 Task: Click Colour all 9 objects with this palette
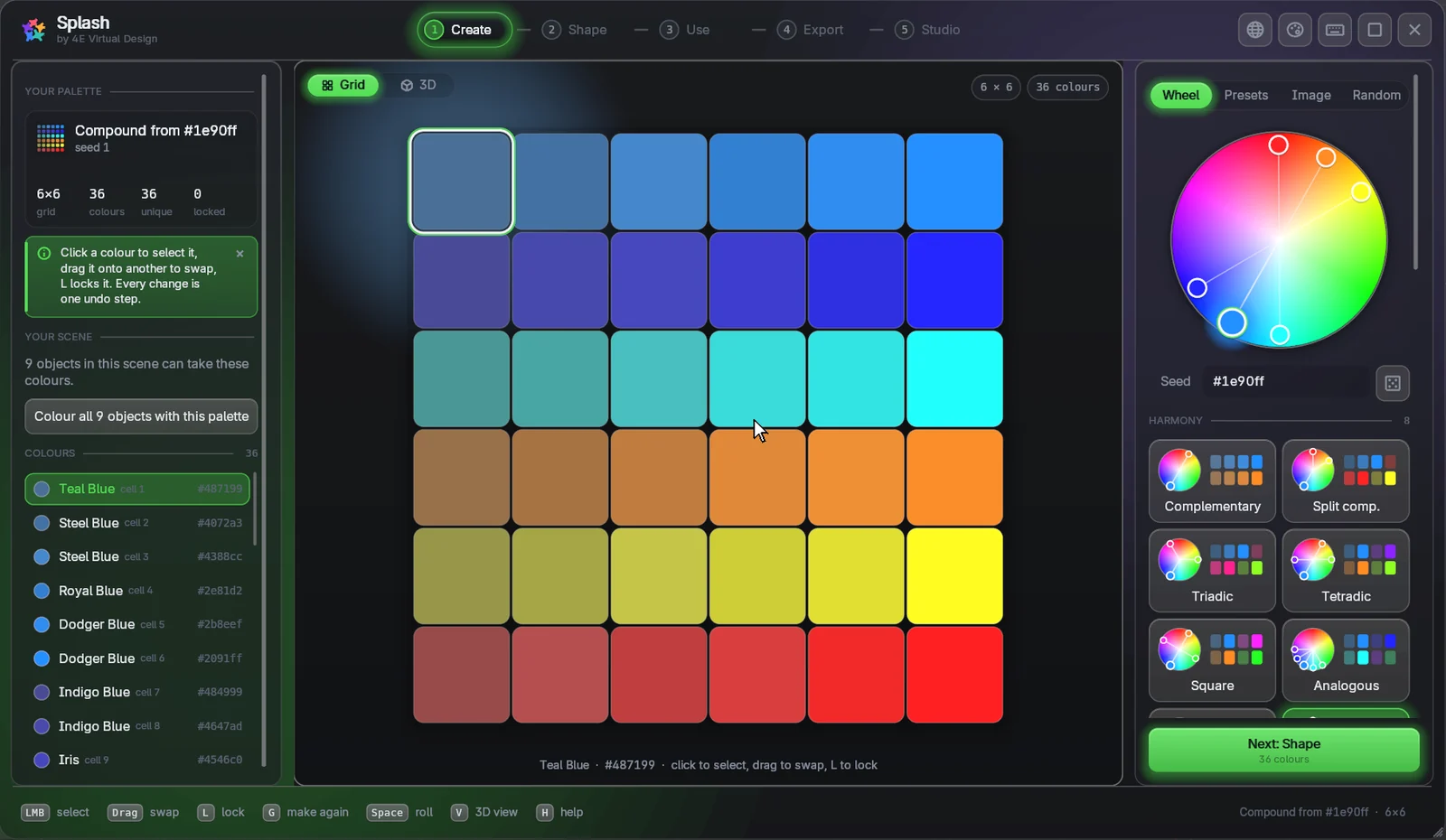[141, 416]
